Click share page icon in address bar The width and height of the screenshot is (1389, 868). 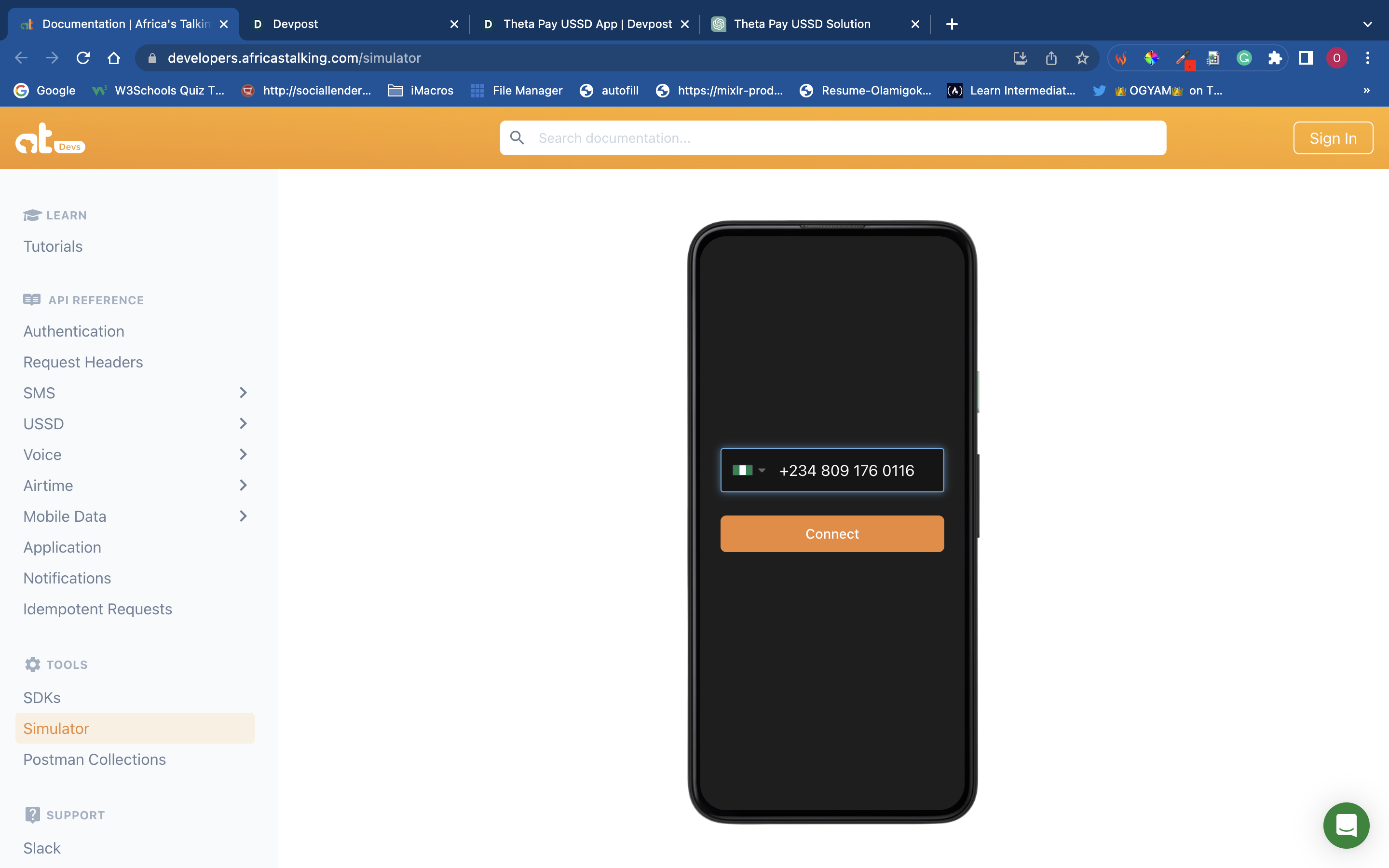click(1051, 58)
